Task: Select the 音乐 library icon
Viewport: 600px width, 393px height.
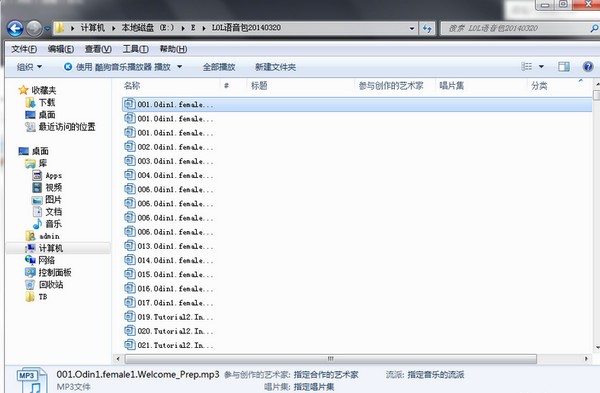Action: click(x=37, y=224)
